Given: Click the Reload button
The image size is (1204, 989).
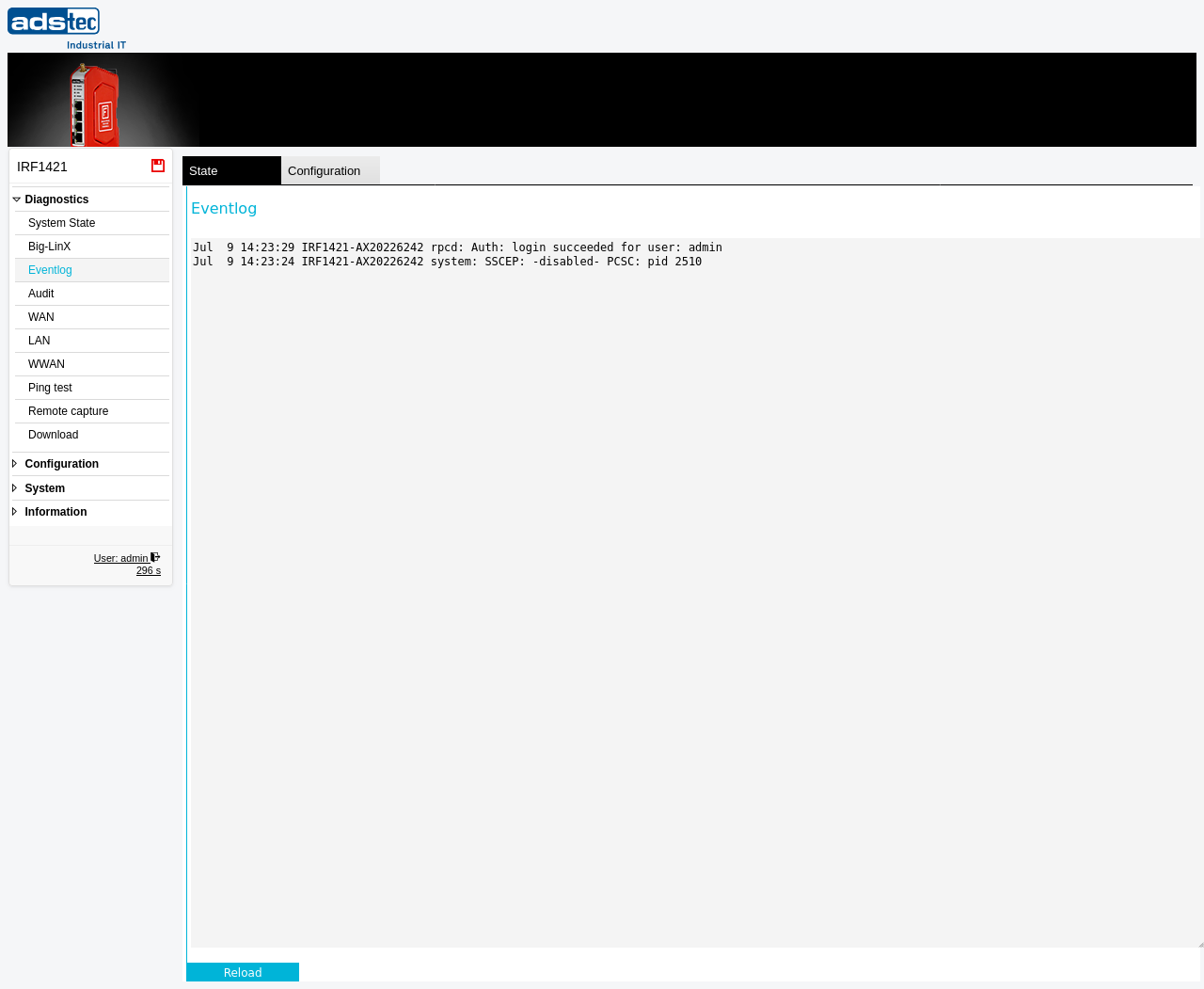Looking at the screenshot, I should point(243,972).
